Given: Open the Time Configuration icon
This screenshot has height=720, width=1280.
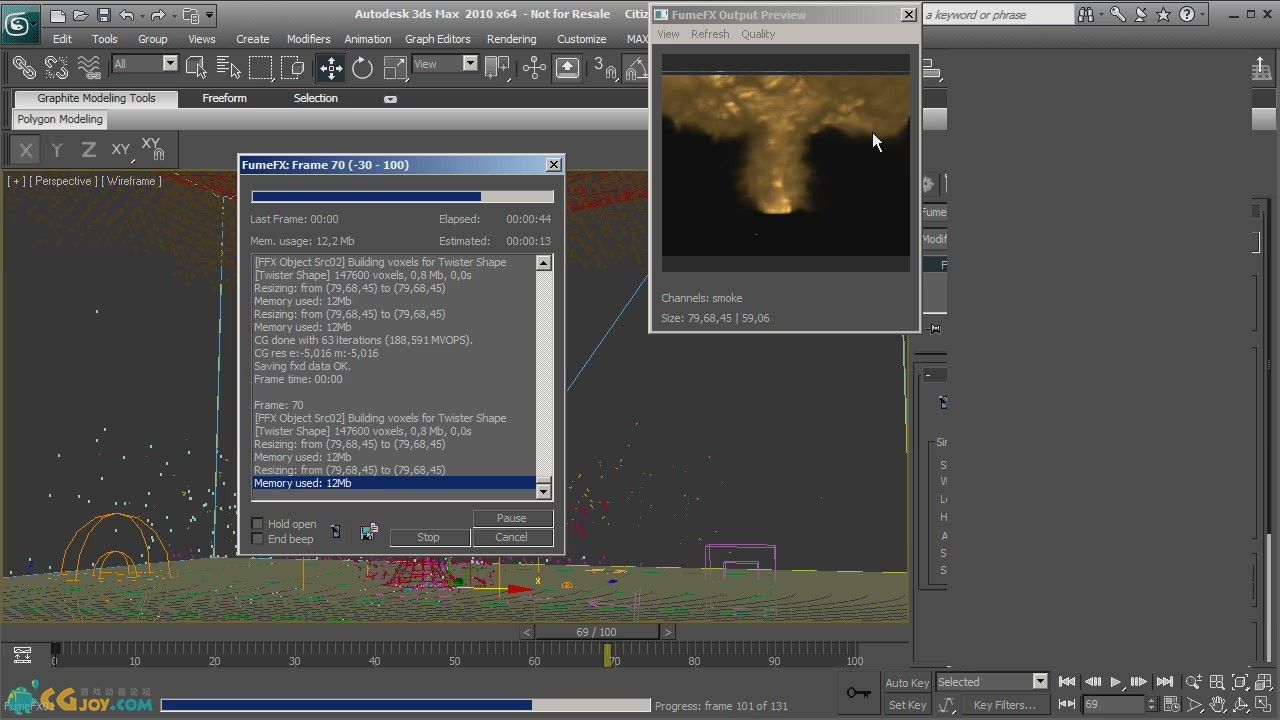Looking at the screenshot, I should (x=1171, y=705).
